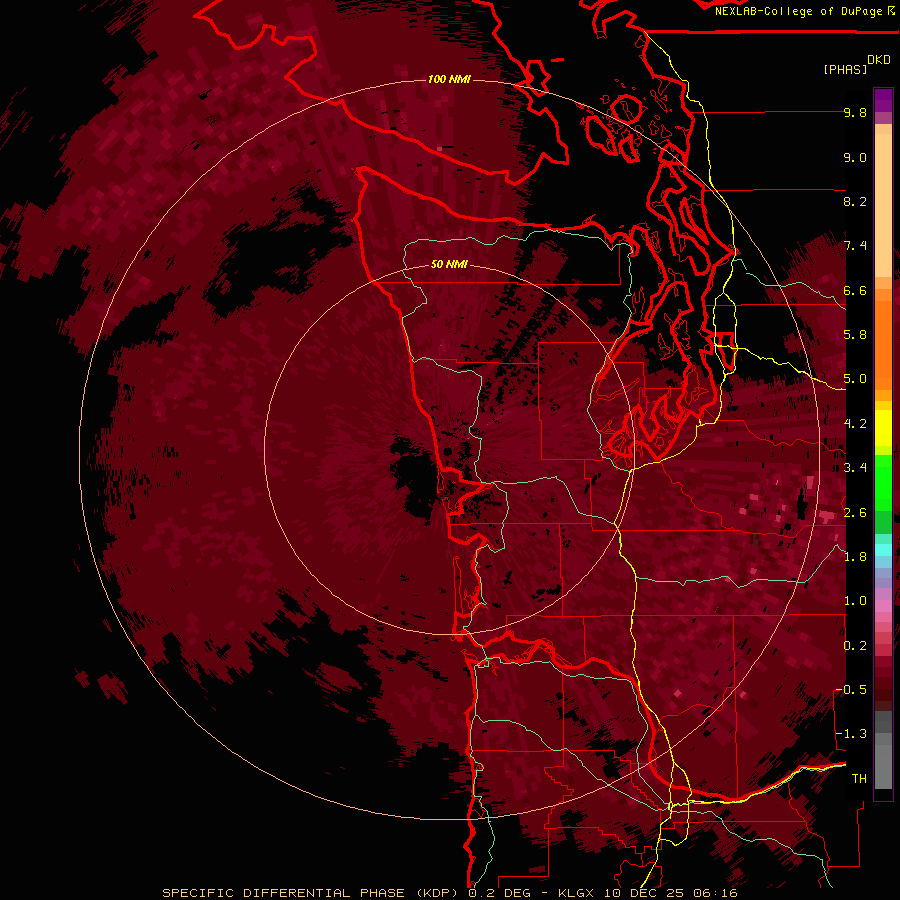Select the -0.5 value on the scale

(x=851, y=690)
